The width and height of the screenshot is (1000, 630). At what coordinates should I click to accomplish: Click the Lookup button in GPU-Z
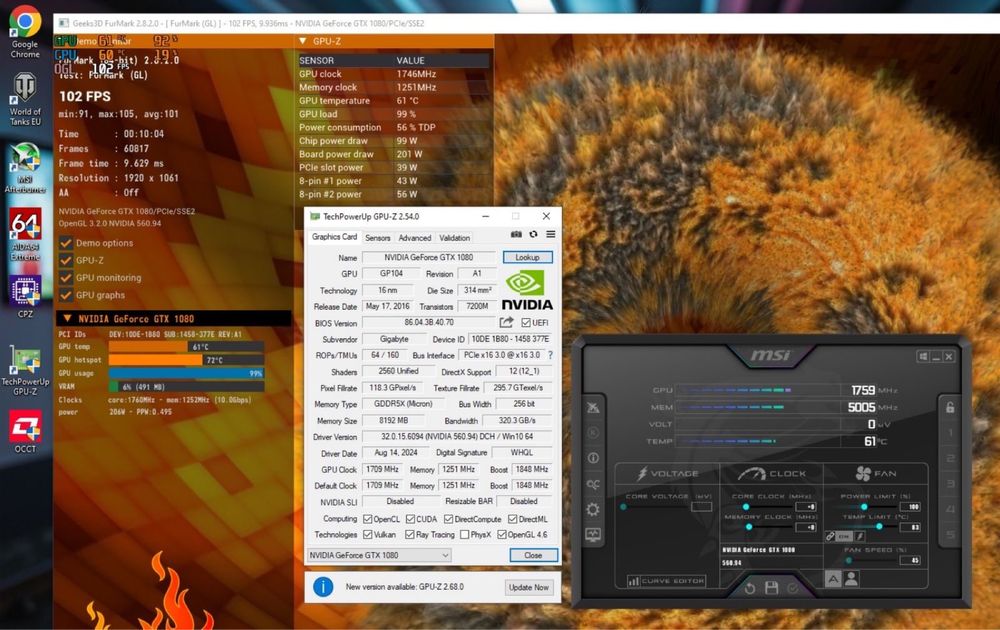[527, 257]
